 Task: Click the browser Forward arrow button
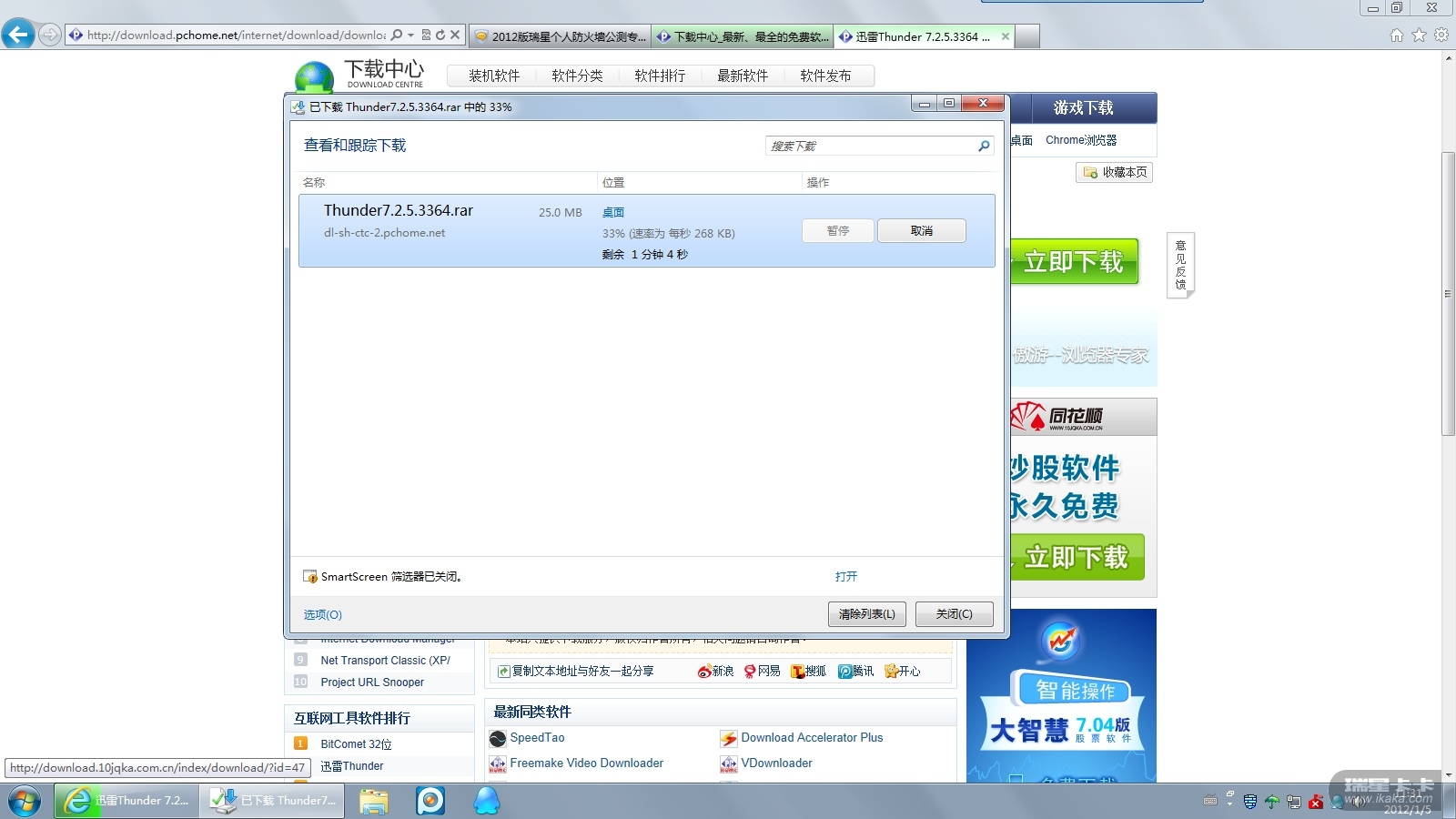(x=49, y=35)
